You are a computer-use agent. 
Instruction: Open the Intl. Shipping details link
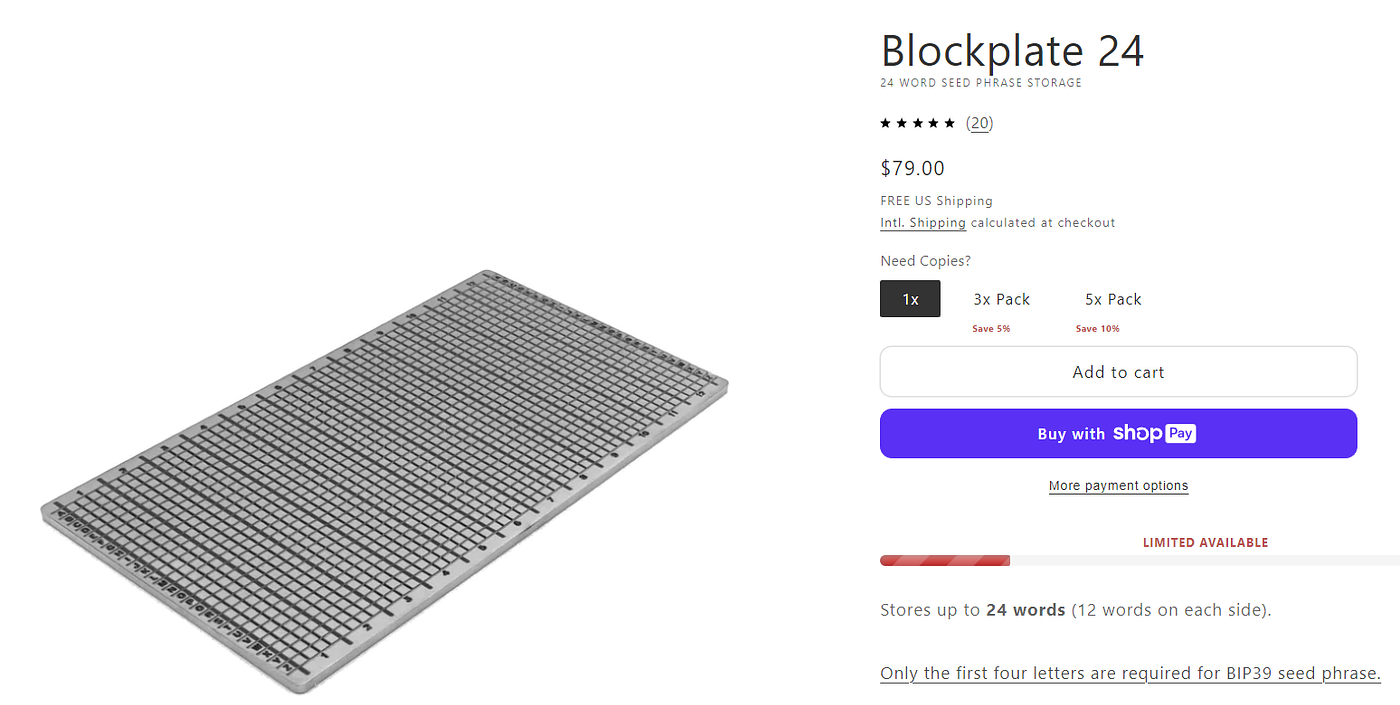[922, 222]
